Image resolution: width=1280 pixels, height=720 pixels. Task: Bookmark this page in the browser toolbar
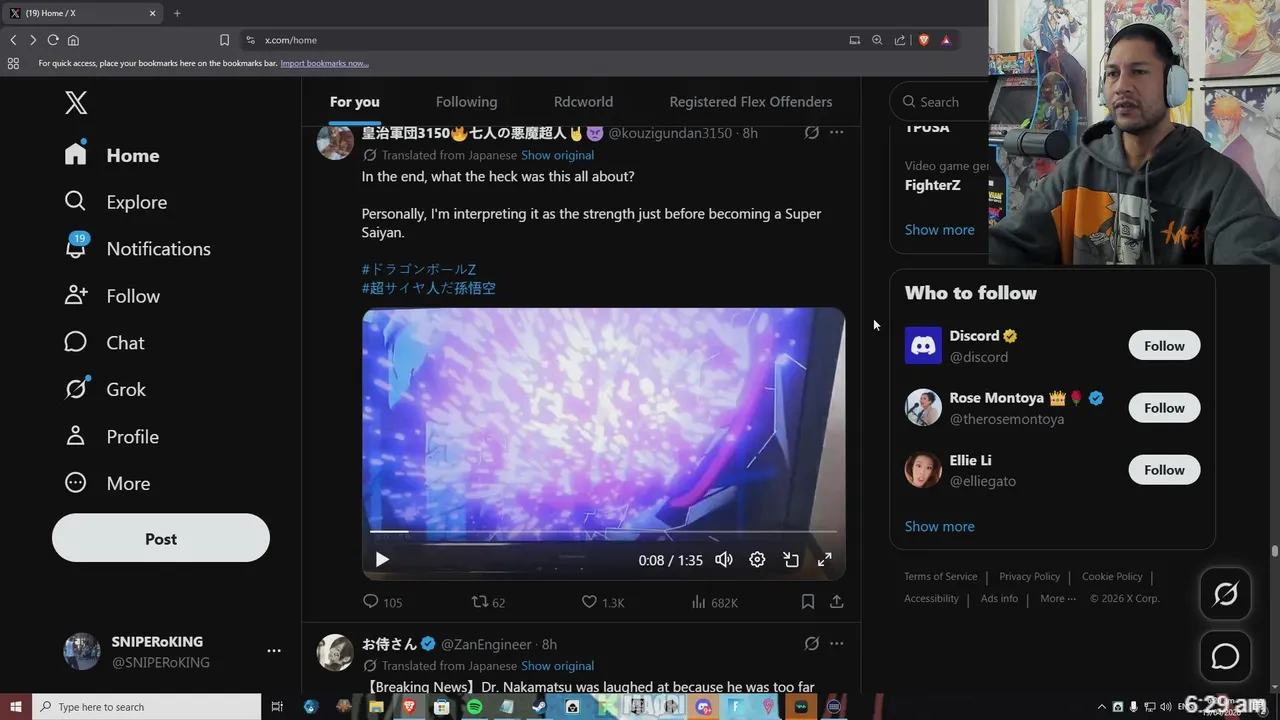(x=224, y=40)
